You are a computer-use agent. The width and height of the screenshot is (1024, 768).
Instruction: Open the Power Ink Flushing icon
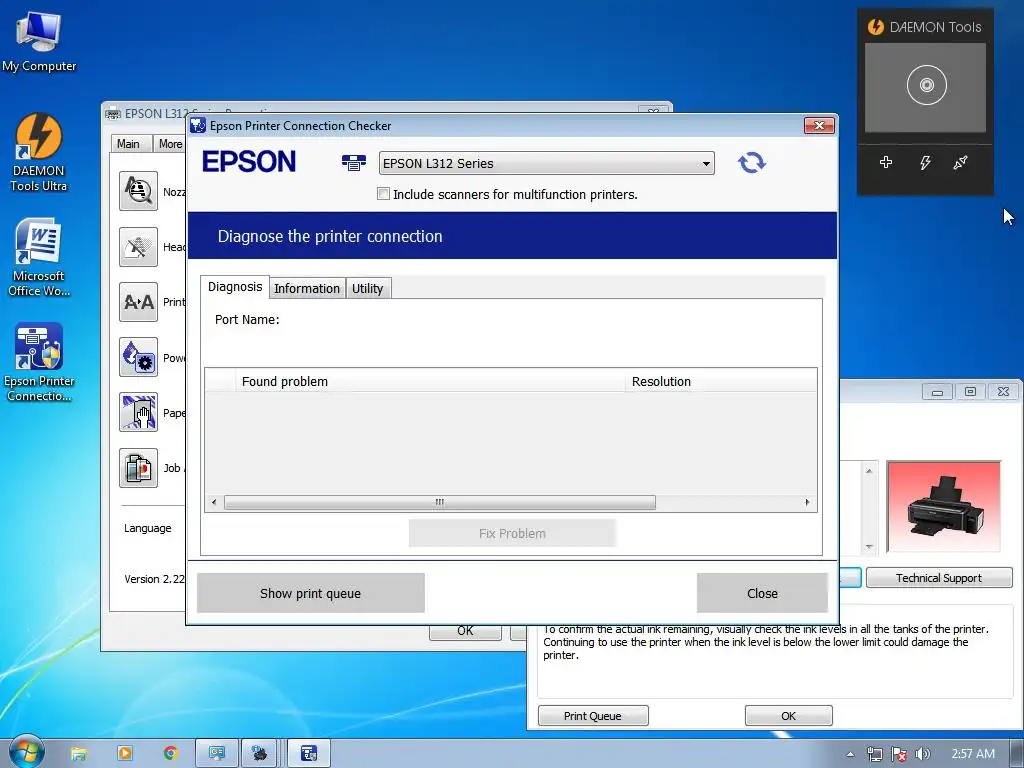click(x=138, y=357)
